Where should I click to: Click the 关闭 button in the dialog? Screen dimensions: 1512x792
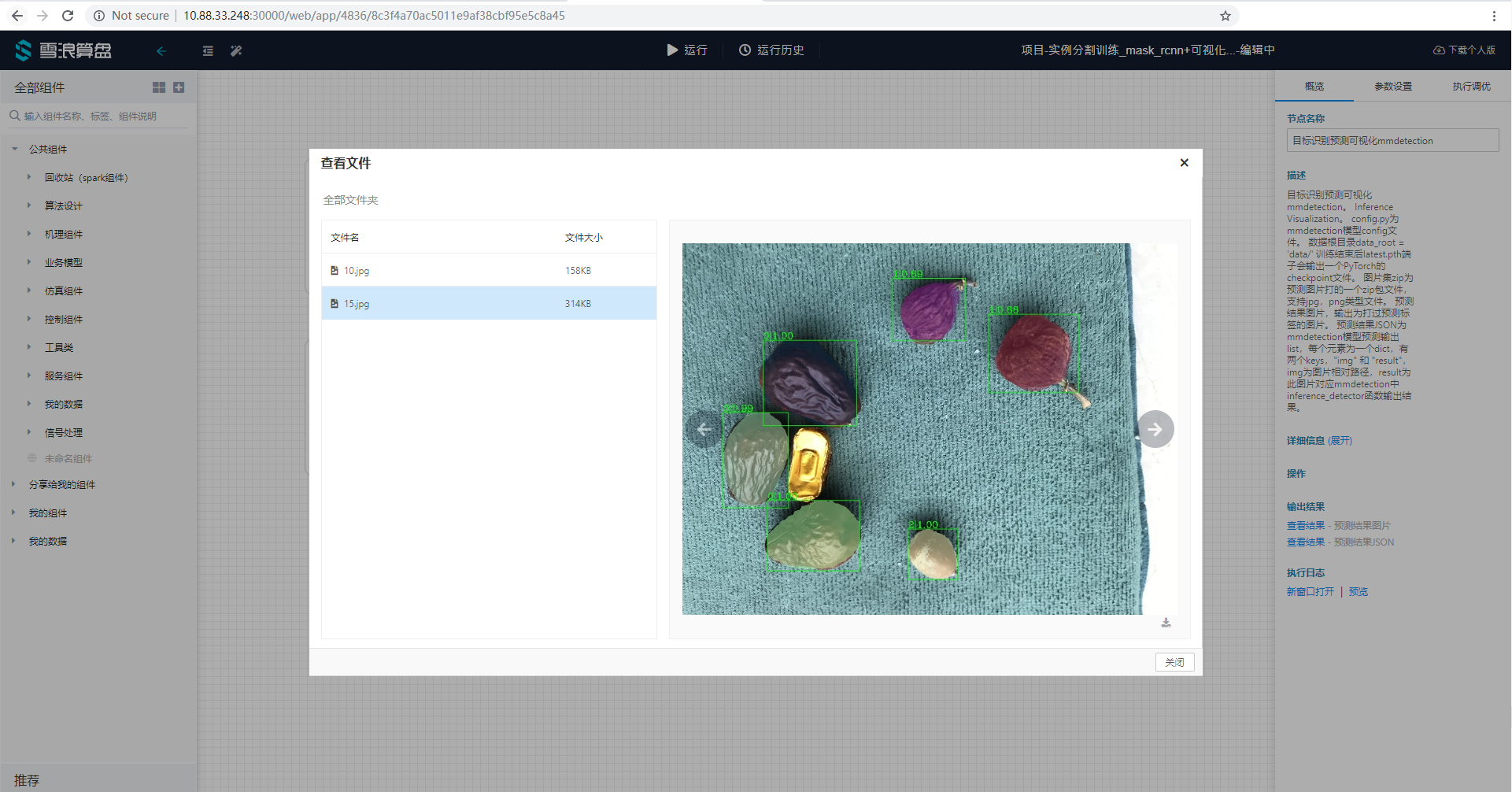click(x=1174, y=662)
